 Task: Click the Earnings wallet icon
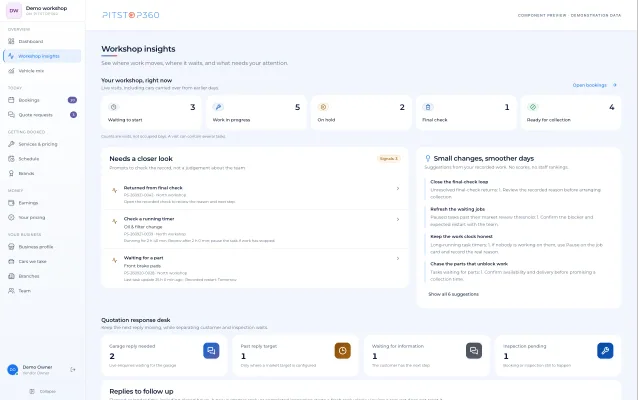(11, 203)
